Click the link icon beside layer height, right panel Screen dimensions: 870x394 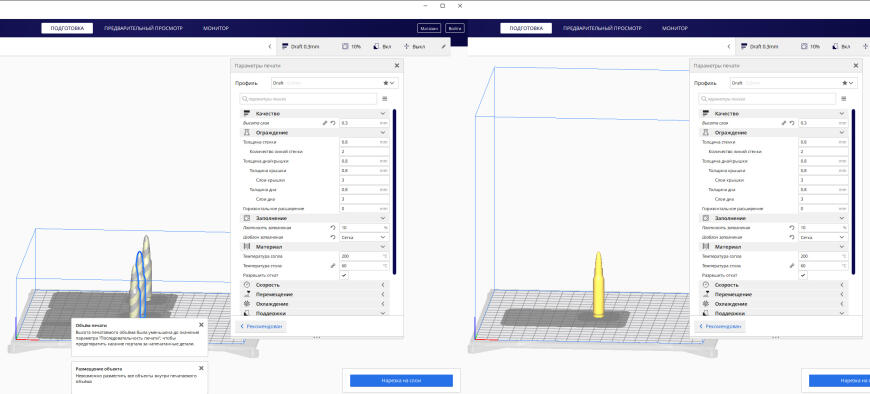click(x=784, y=123)
